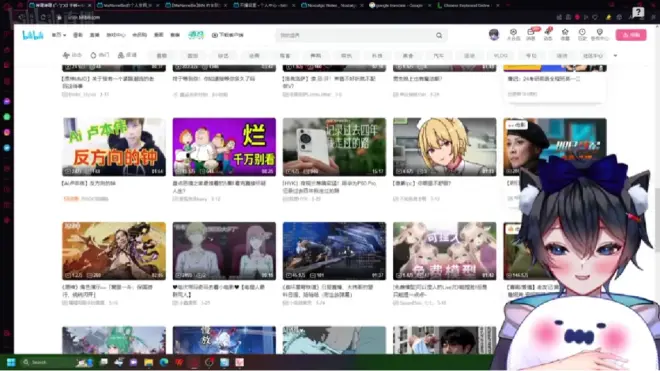This screenshot has width=660, height=371.
Task: Open the 游戏中心 menu item
Action: 116,35
